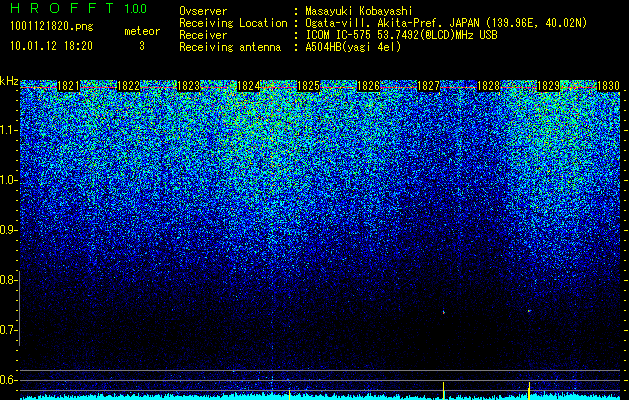Click the 'Ovserver' field label
This screenshot has width=629, height=400.
pos(203,12)
